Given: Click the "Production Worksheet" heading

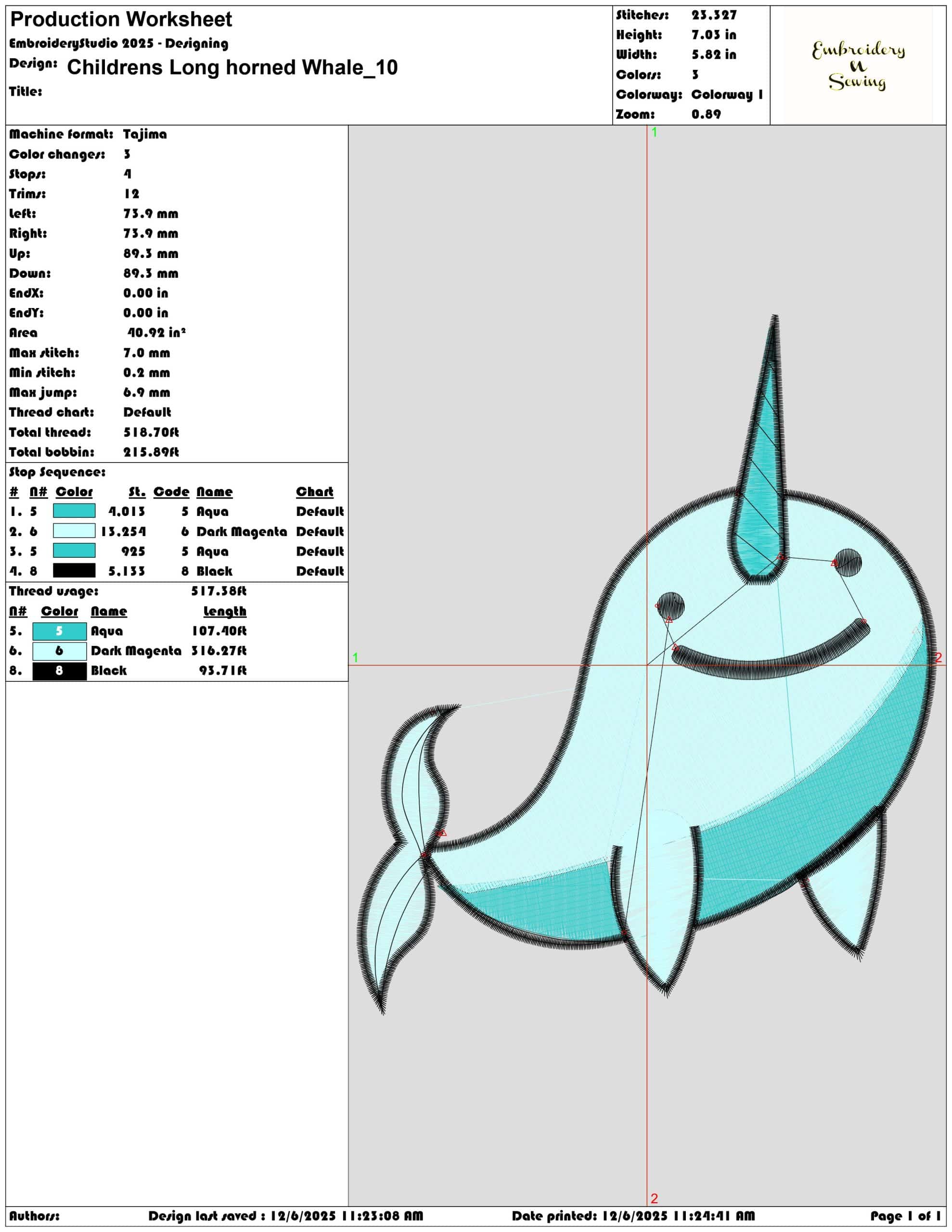Looking at the screenshot, I should [x=121, y=19].
